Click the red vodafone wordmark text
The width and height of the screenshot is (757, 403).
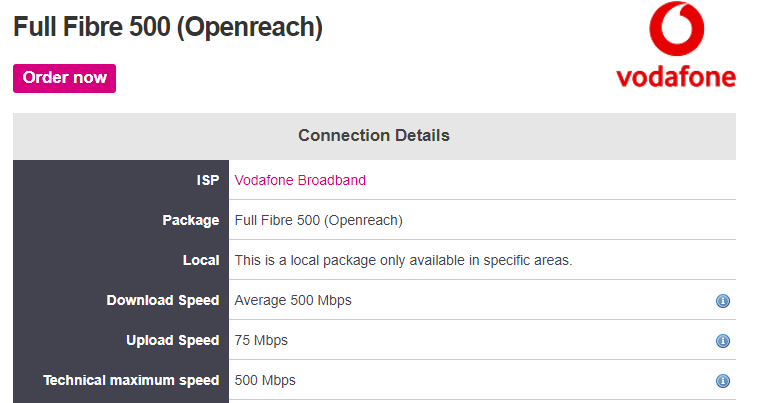click(x=676, y=77)
